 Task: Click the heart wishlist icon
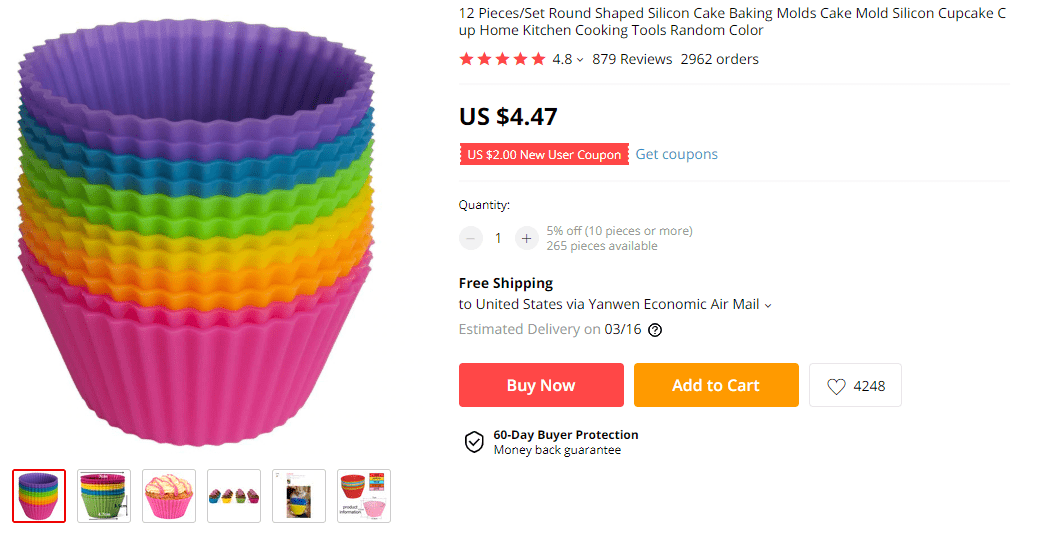coord(836,386)
